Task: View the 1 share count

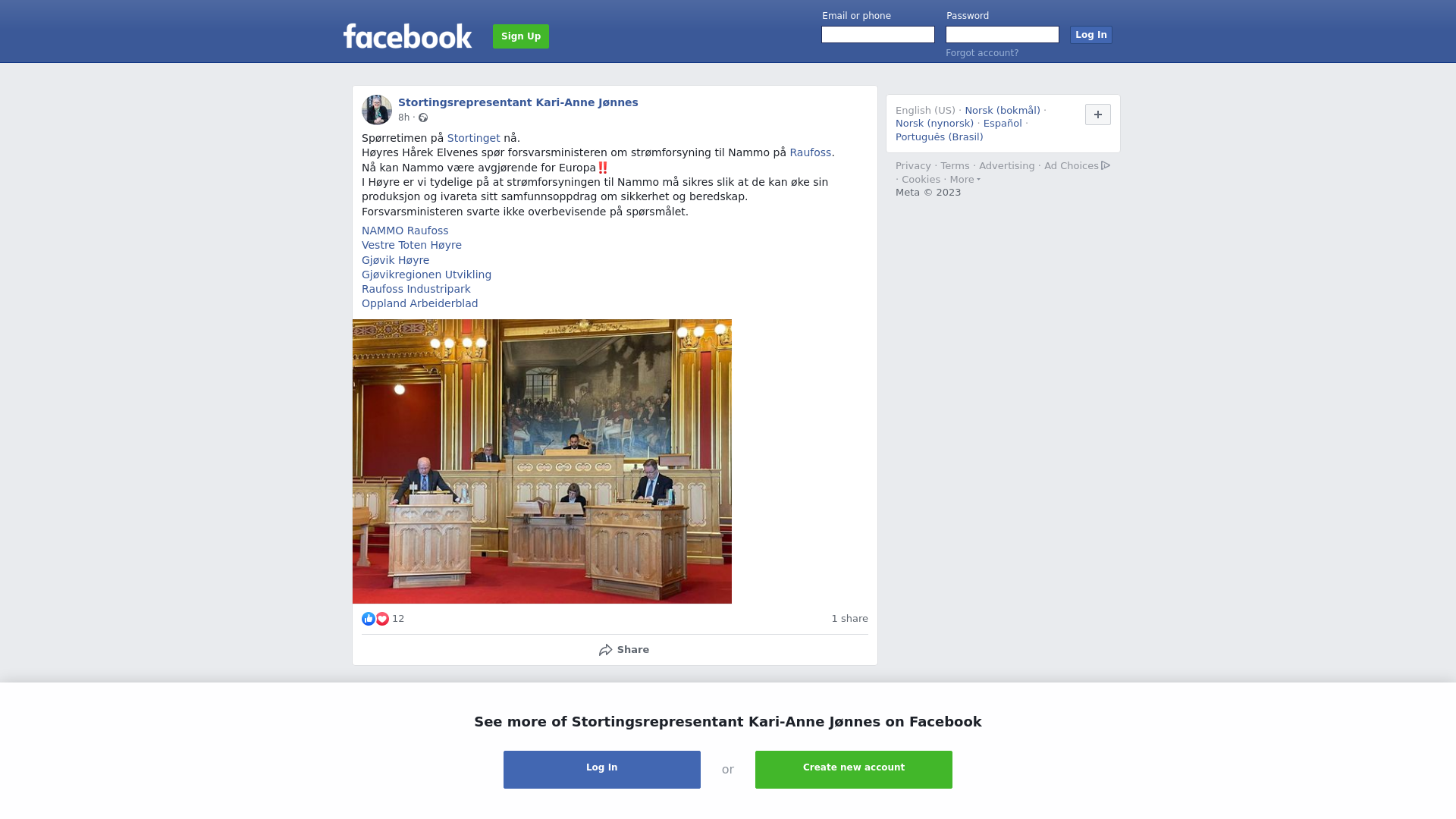Action: [849, 619]
